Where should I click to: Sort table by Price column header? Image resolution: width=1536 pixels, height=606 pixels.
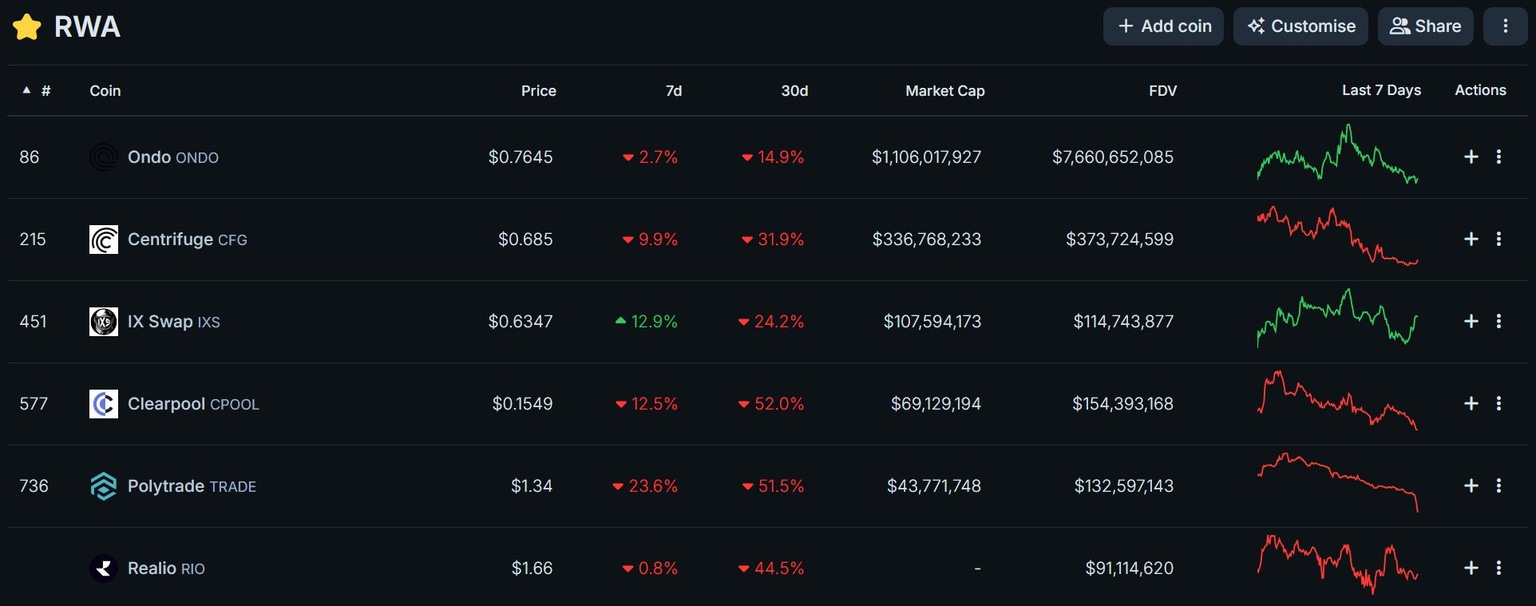coord(538,90)
